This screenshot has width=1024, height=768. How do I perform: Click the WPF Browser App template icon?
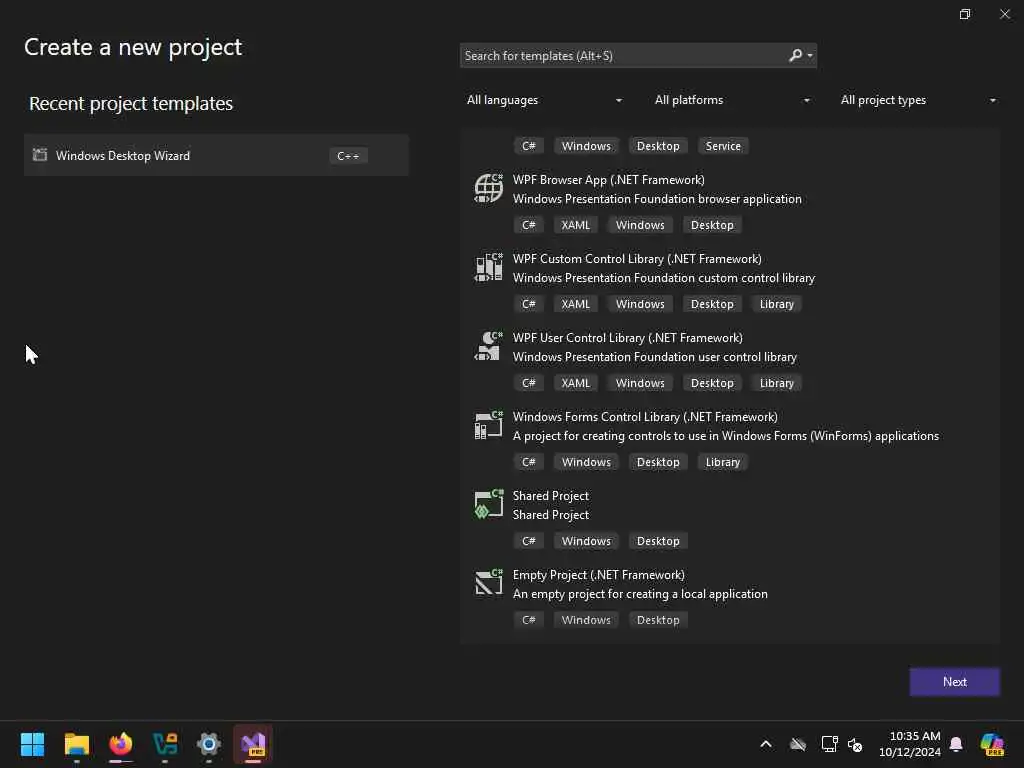point(488,189)
